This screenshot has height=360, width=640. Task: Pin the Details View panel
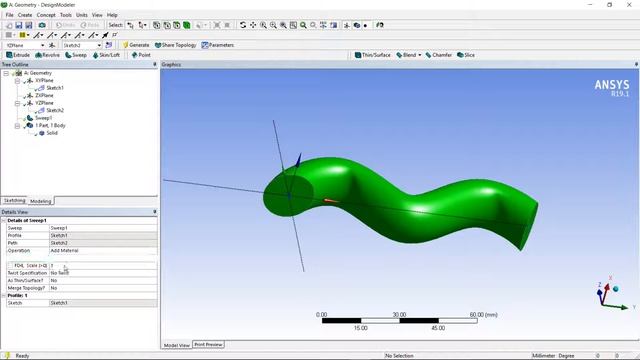tap(155, 212)
